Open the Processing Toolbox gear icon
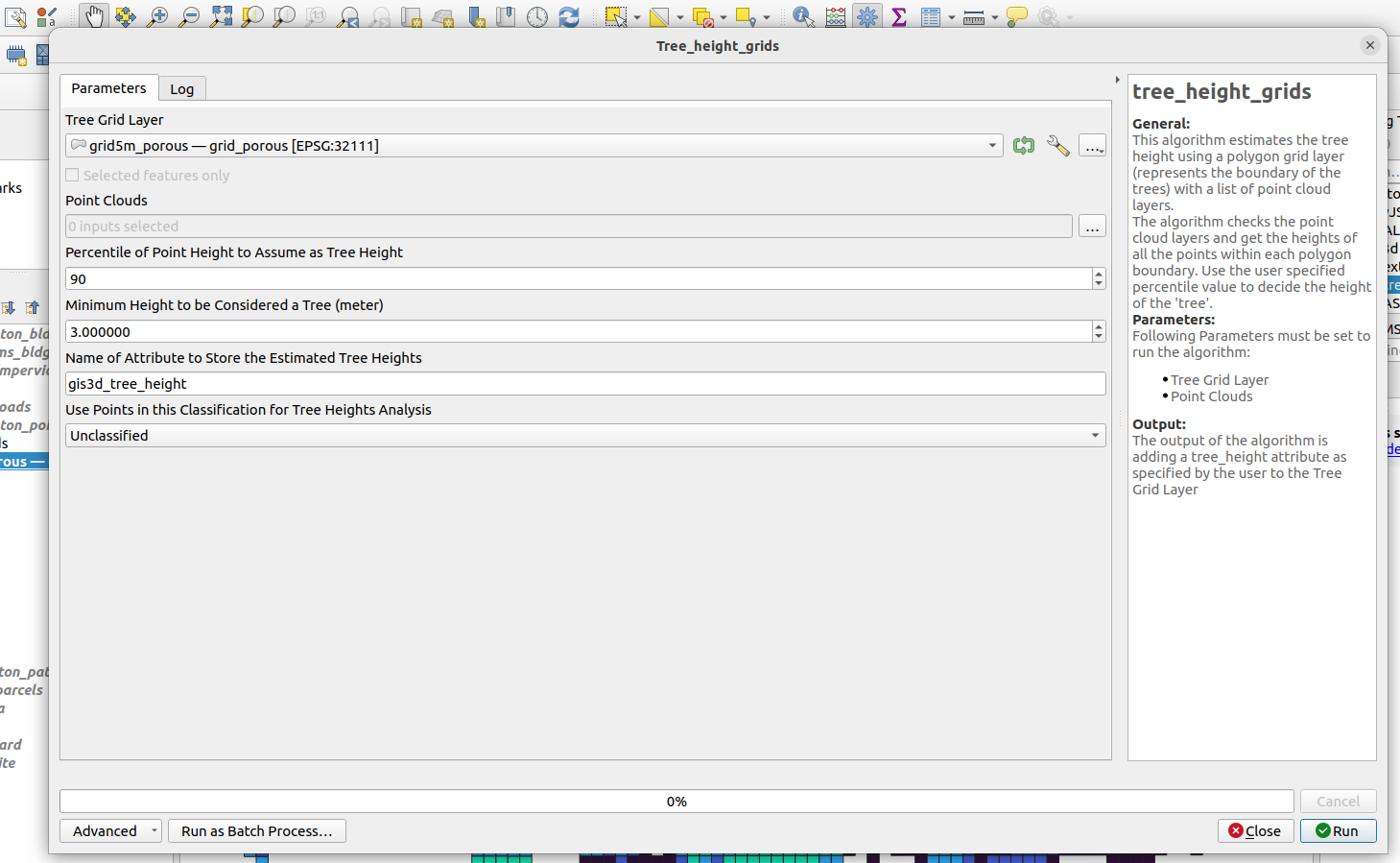The image size is (1400, 863). coord(867,16)
